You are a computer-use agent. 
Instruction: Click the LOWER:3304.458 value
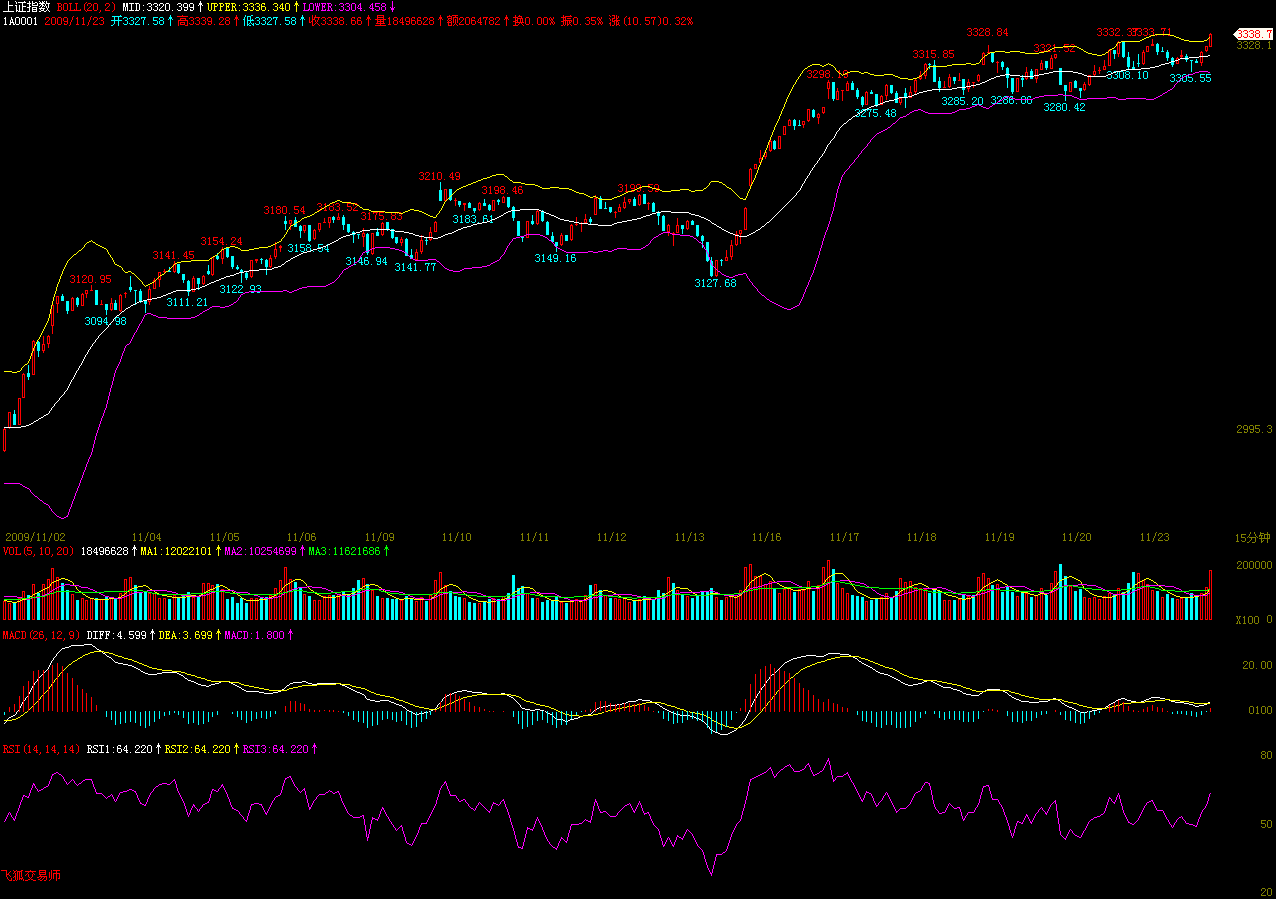click(346, 7)
